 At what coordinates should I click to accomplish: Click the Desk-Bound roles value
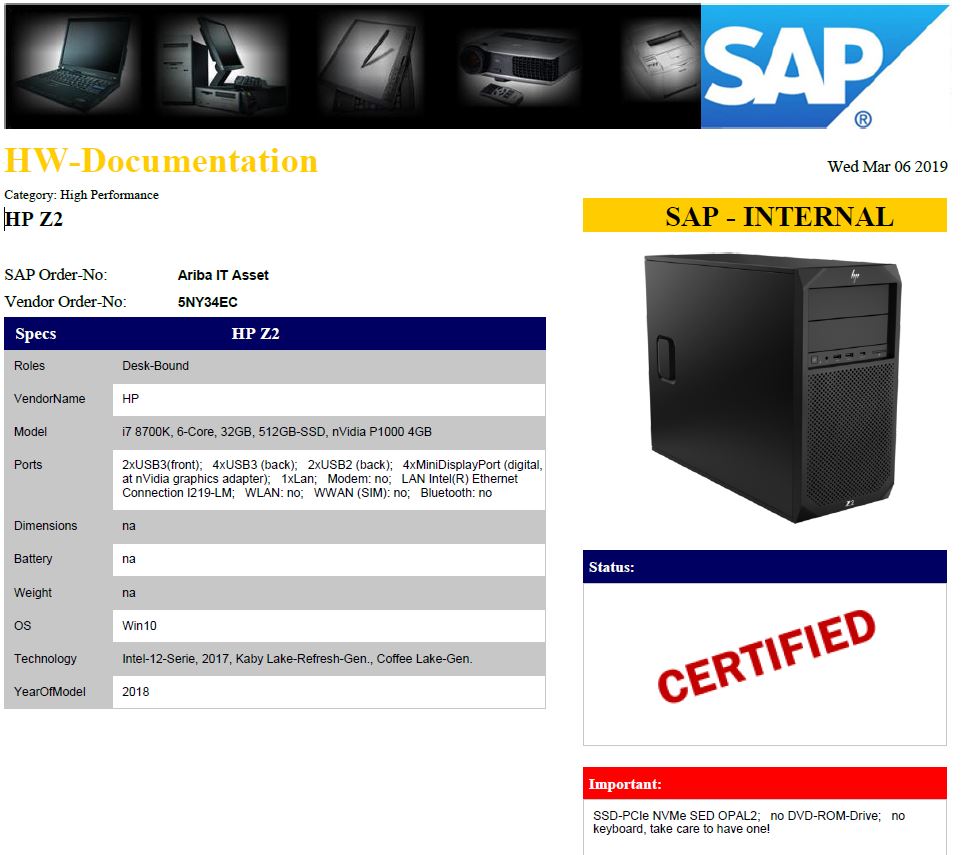pyautogui.click(x=155, y=366)
